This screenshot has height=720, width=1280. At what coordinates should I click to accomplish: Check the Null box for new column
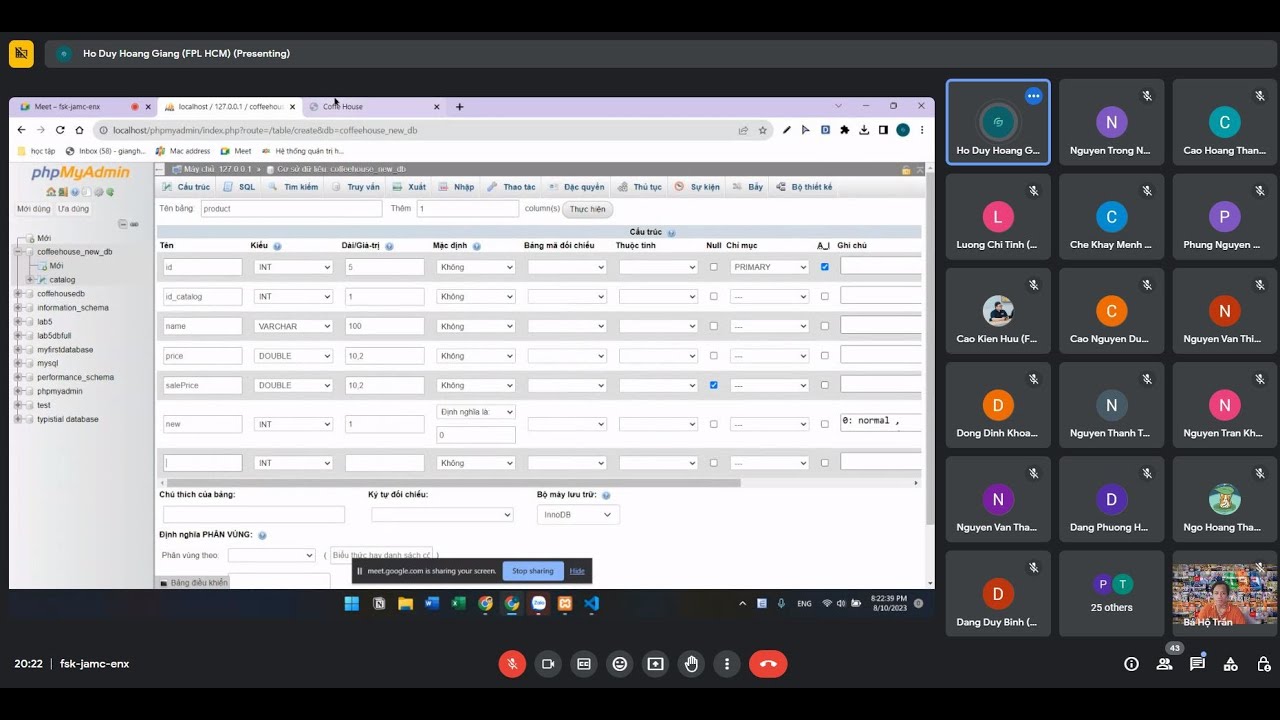pyautogui.click(x=713, y=424)
